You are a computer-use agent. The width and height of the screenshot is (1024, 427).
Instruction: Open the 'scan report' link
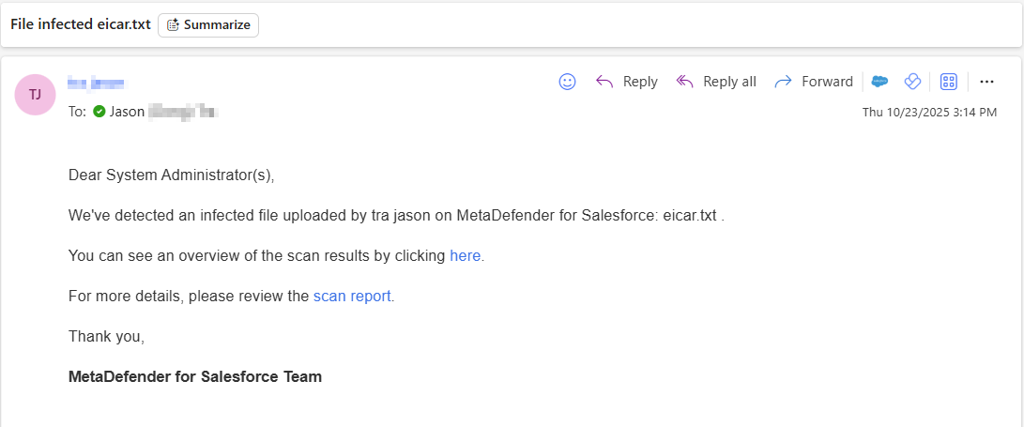(x=352, y=296)
